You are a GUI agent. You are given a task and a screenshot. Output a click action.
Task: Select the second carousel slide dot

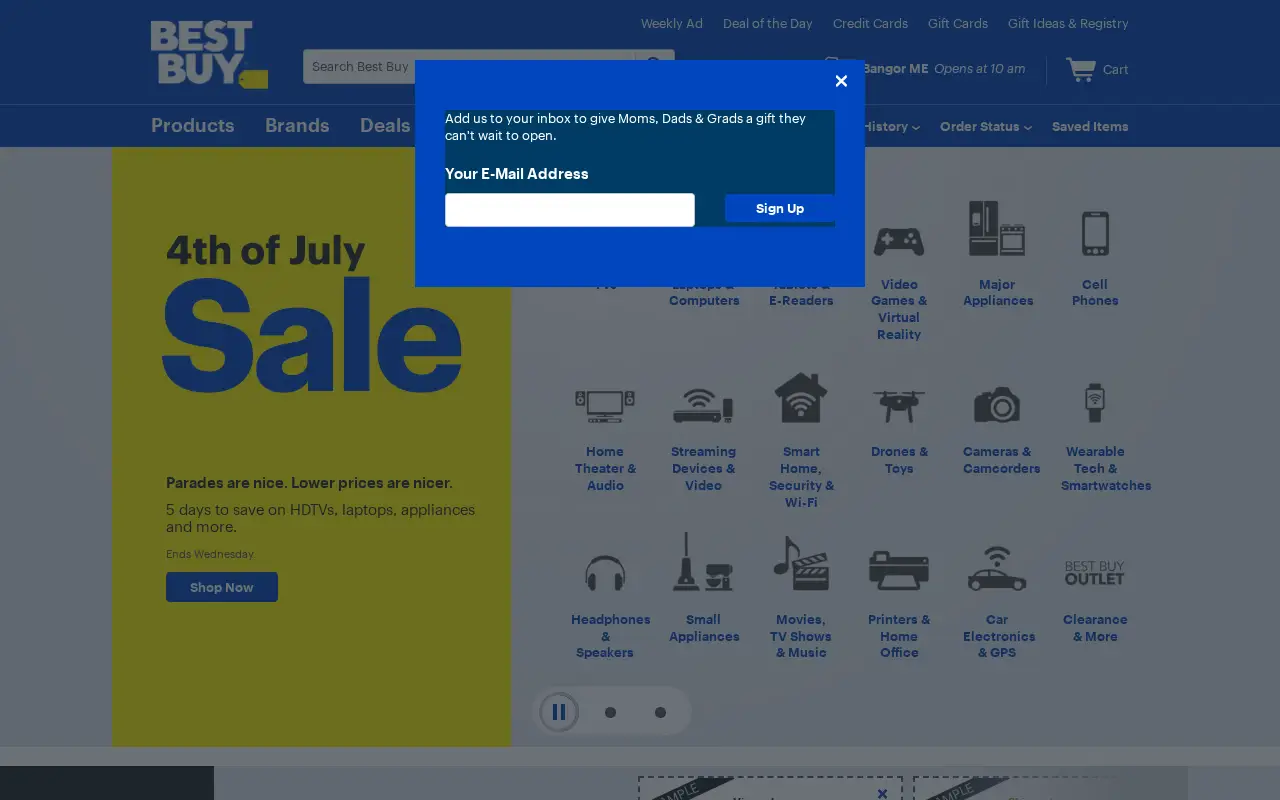[610, 712]
